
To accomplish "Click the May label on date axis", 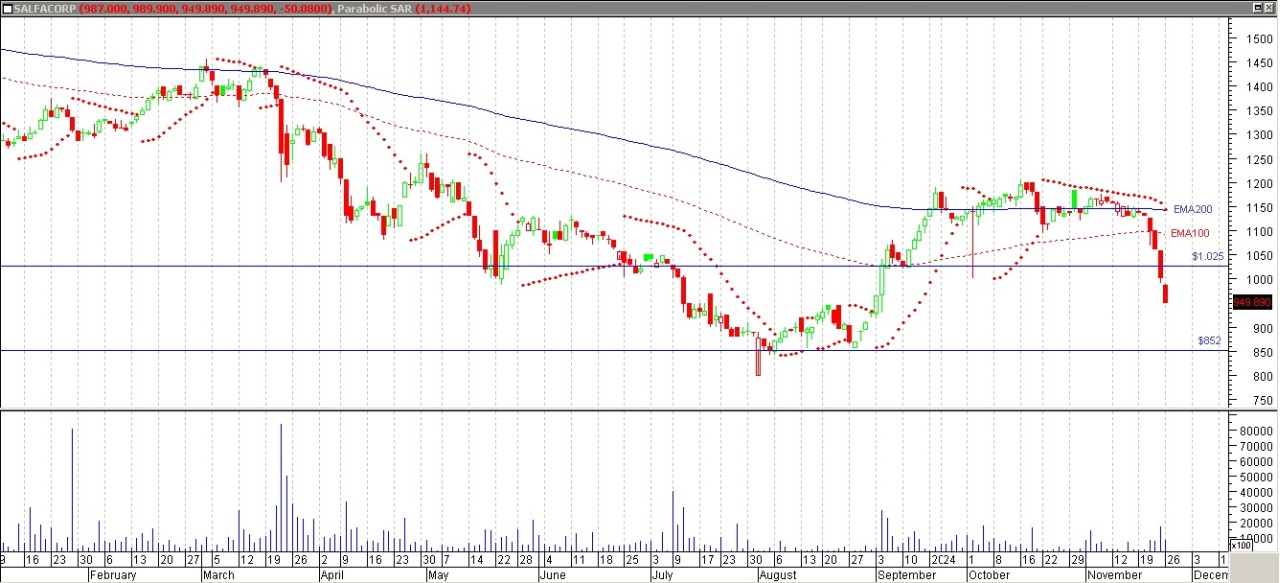I will pyautogui.click(x=438, y=575).
